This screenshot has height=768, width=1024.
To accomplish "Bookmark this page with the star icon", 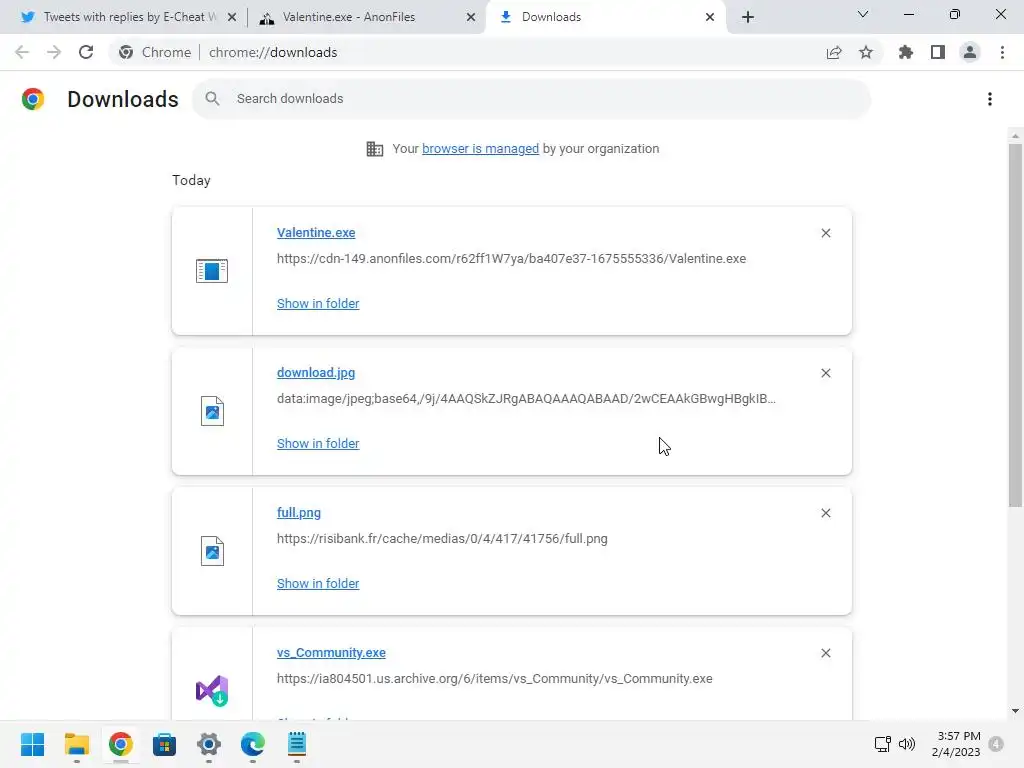I will click(866, 52).
